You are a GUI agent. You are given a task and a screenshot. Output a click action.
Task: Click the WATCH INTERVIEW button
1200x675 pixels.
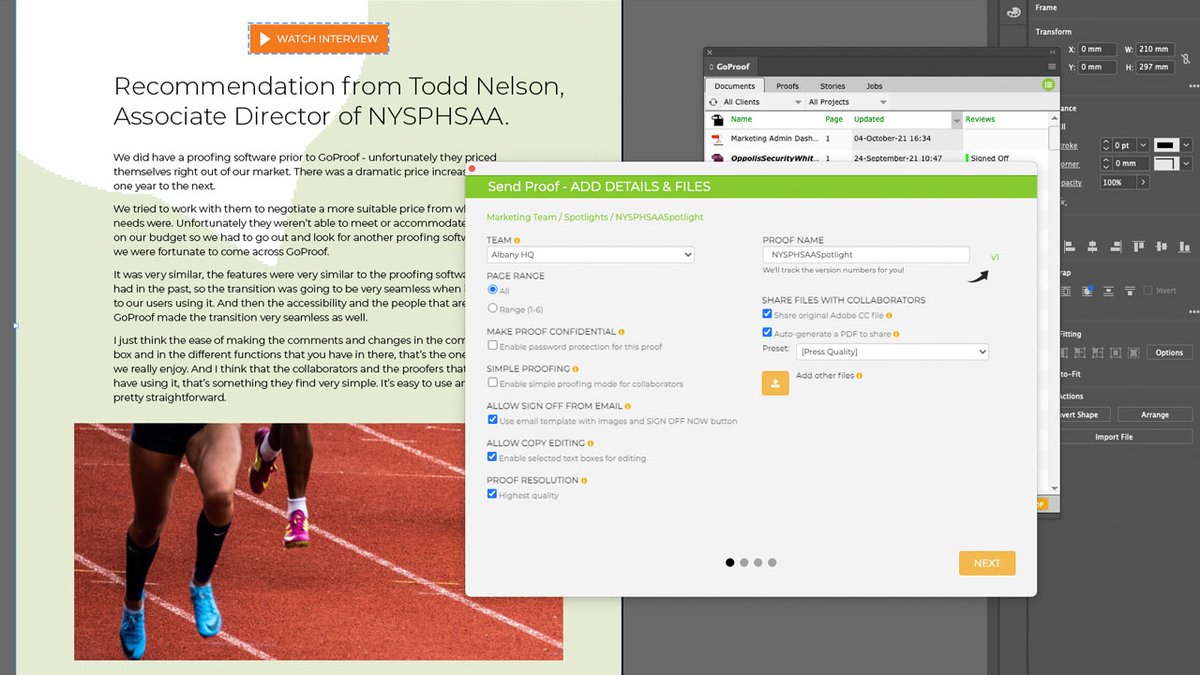pos(318,39)
